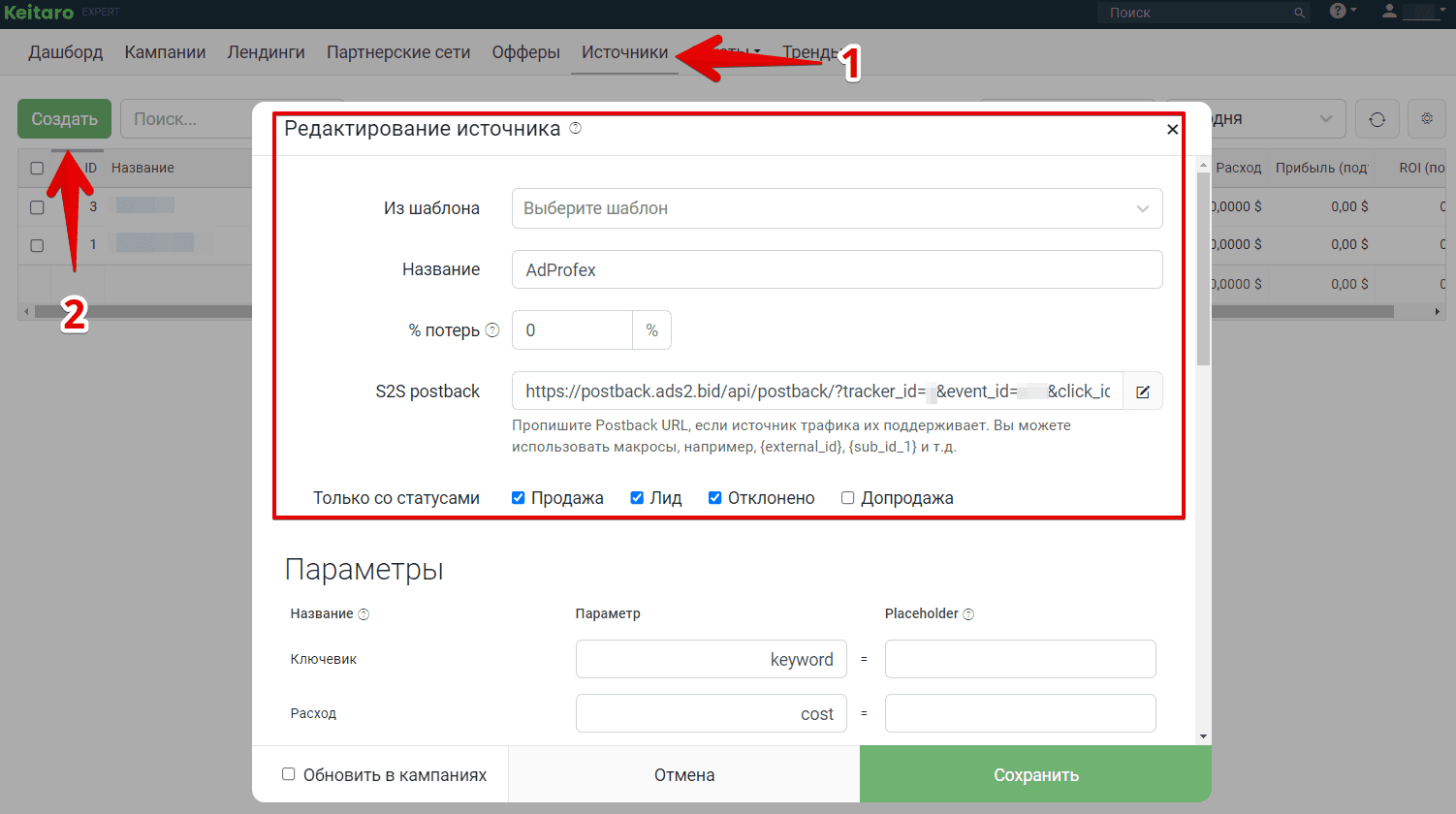Open the Источники tab

click(x=625, y=52)
